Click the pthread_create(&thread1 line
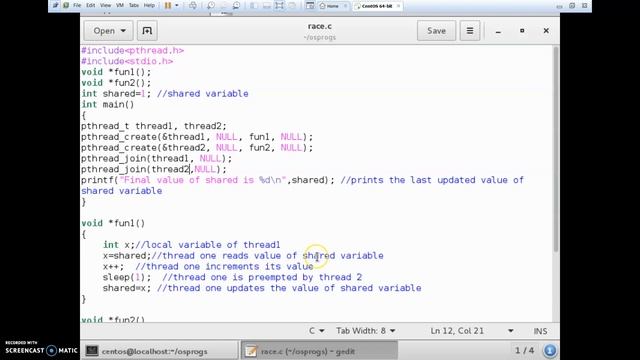This screenshot has width=640, height=360. click(x=197, y=137)
